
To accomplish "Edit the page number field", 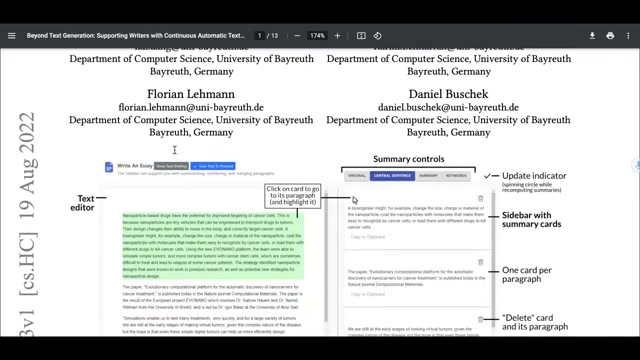I will click(259, 36).
